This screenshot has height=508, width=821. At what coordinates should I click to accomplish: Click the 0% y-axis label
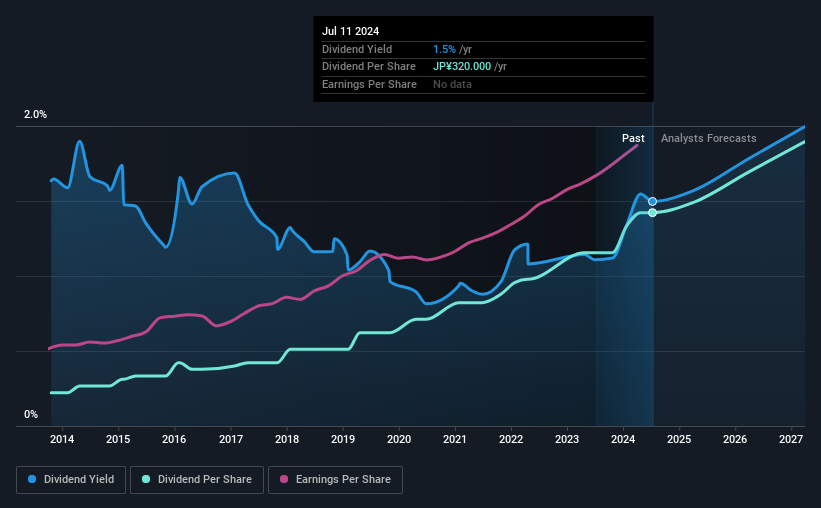pyautogui.click(x=31, y=414)
